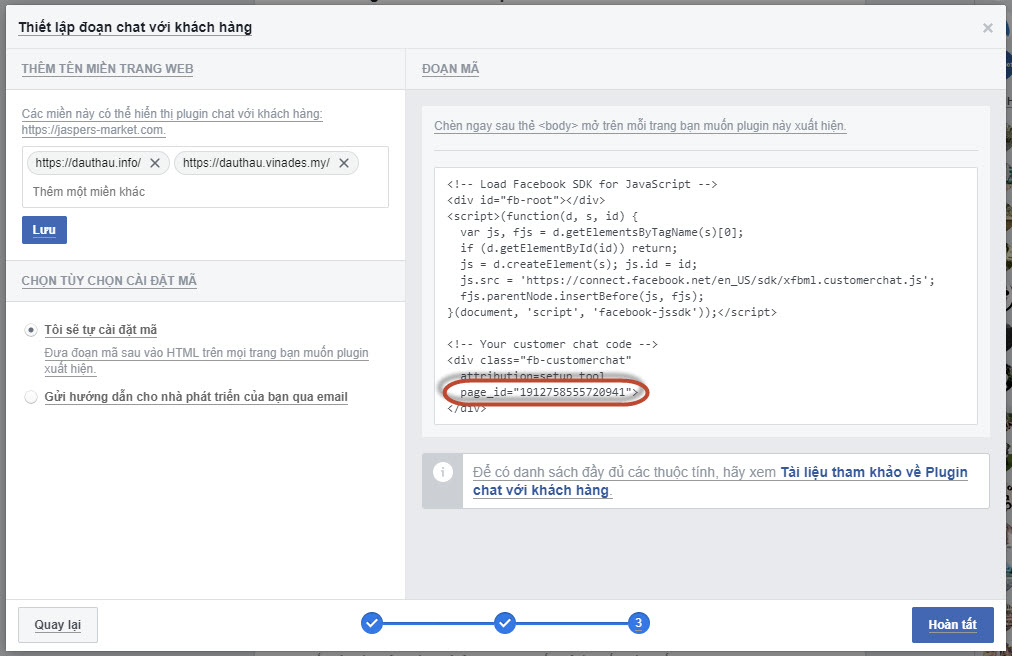The width and height of the screenshot is (1012, 656).
Task: Click the 'Đưa đoạn mã sau vào HTML' description
Action: (x=207, y=361)
